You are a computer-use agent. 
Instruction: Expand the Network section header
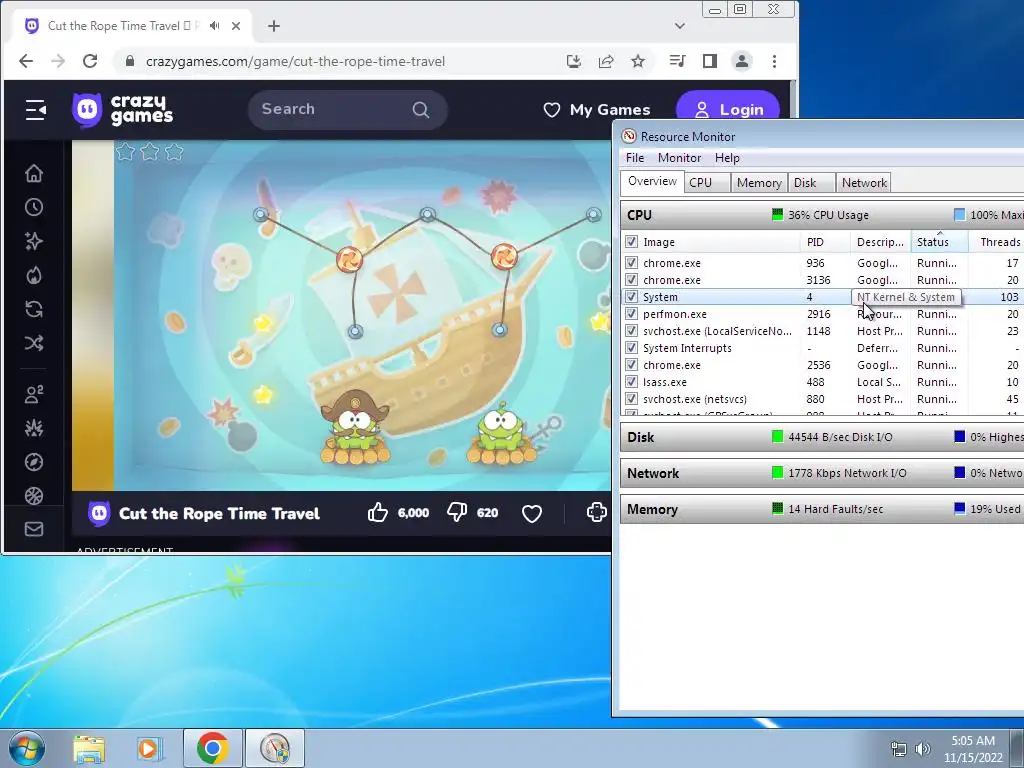click(822, 473)
